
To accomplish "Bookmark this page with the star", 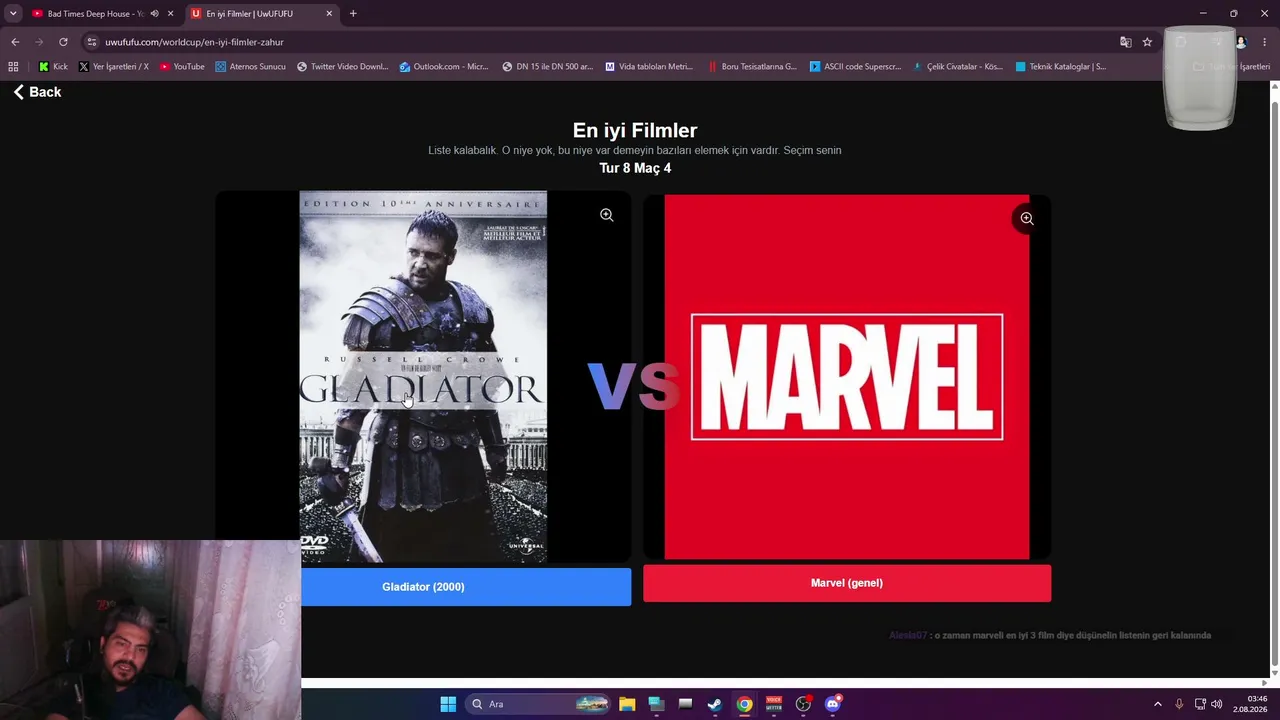I will [x=1147, y=42].
